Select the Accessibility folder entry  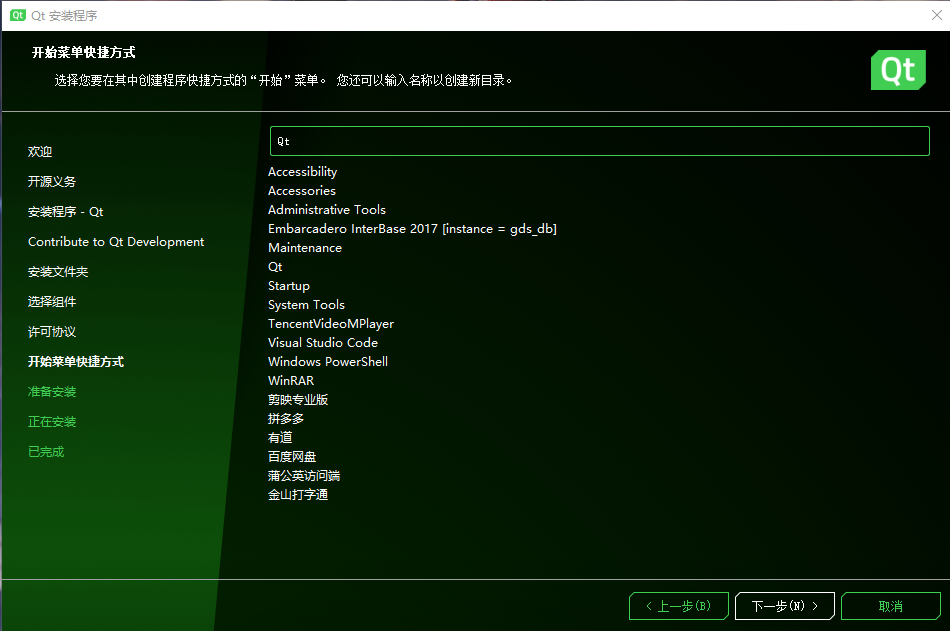click(302, 172)
